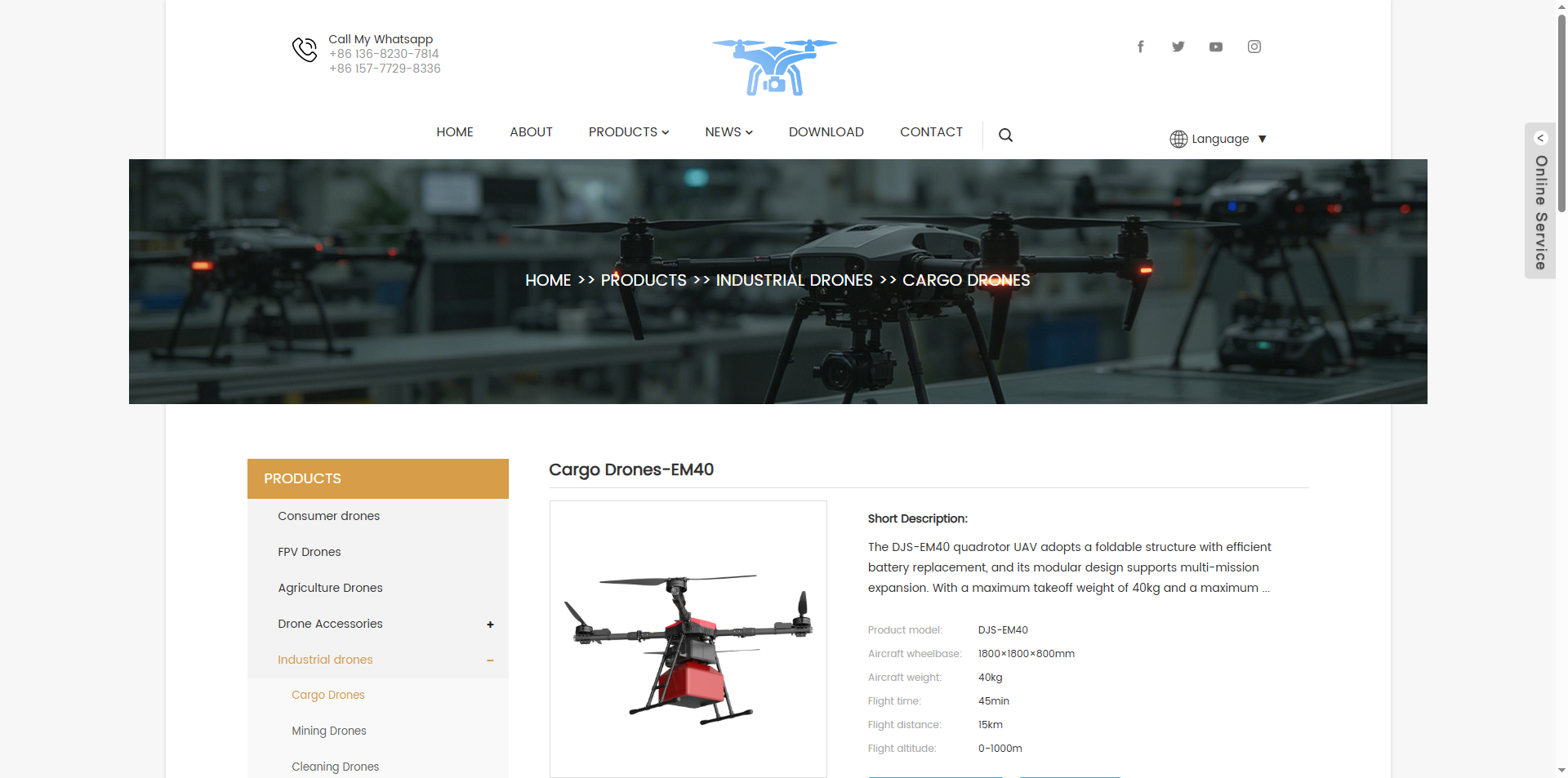Expand the PRODUCTS nav menu
The width and height of the screenshot is (1568, 778).
coord(629,132)
